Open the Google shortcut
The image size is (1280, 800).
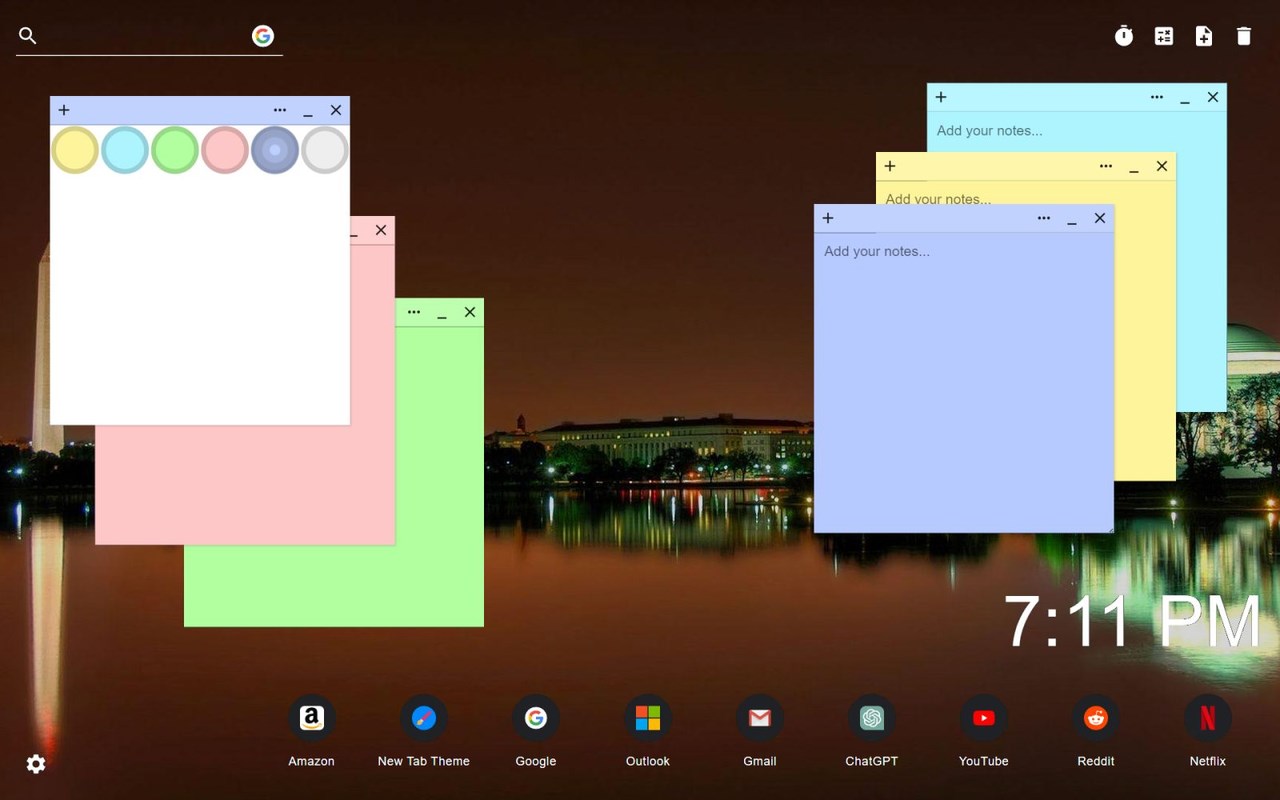point(536,732)
